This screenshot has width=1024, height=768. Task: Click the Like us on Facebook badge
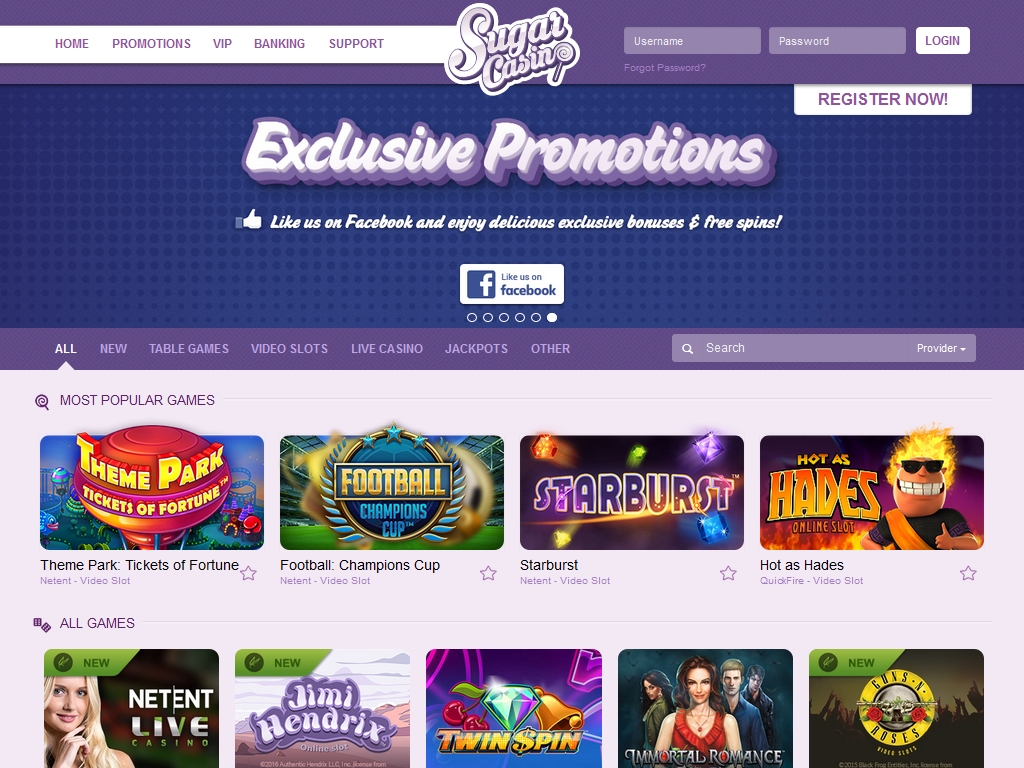point(512,284)
